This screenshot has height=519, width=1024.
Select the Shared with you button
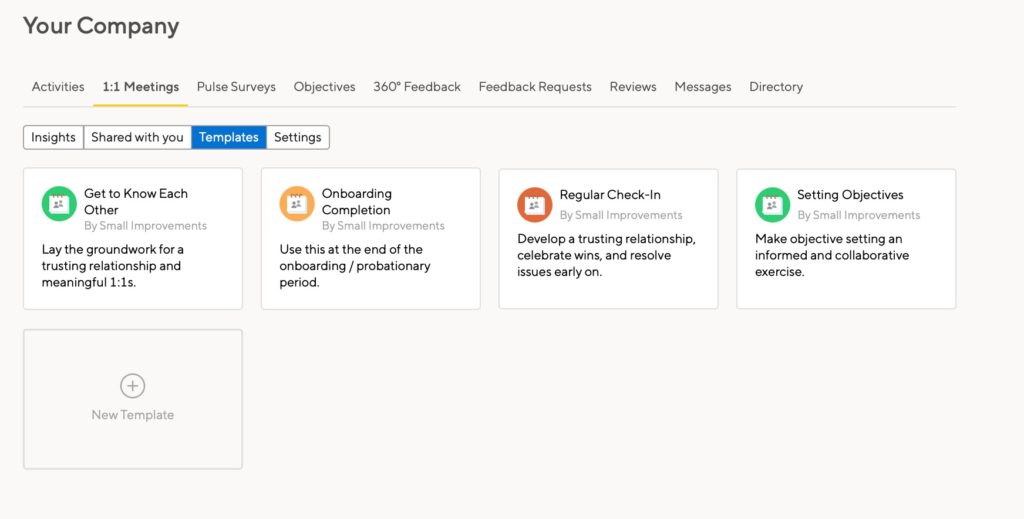[x=137, y=137]
